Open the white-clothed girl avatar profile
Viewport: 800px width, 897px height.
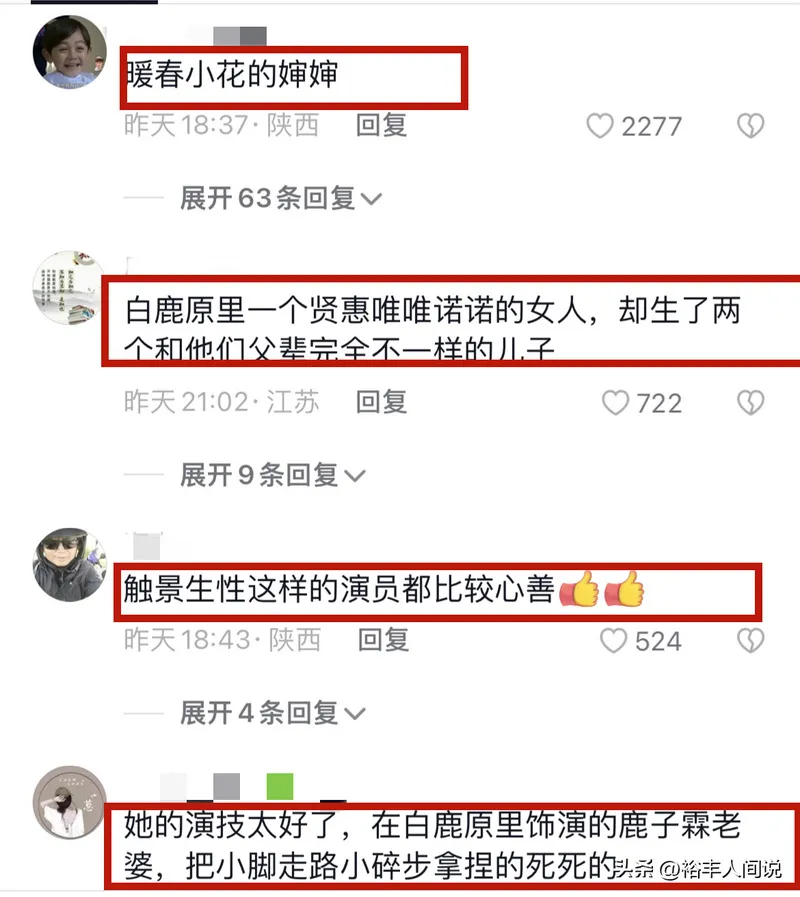coord(69,803)
